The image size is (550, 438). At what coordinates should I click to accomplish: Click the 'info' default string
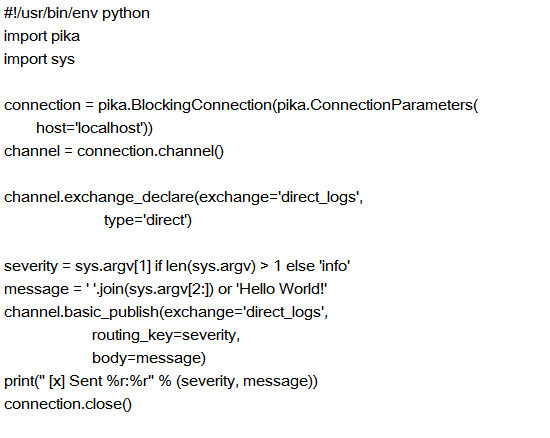point(335,266)
